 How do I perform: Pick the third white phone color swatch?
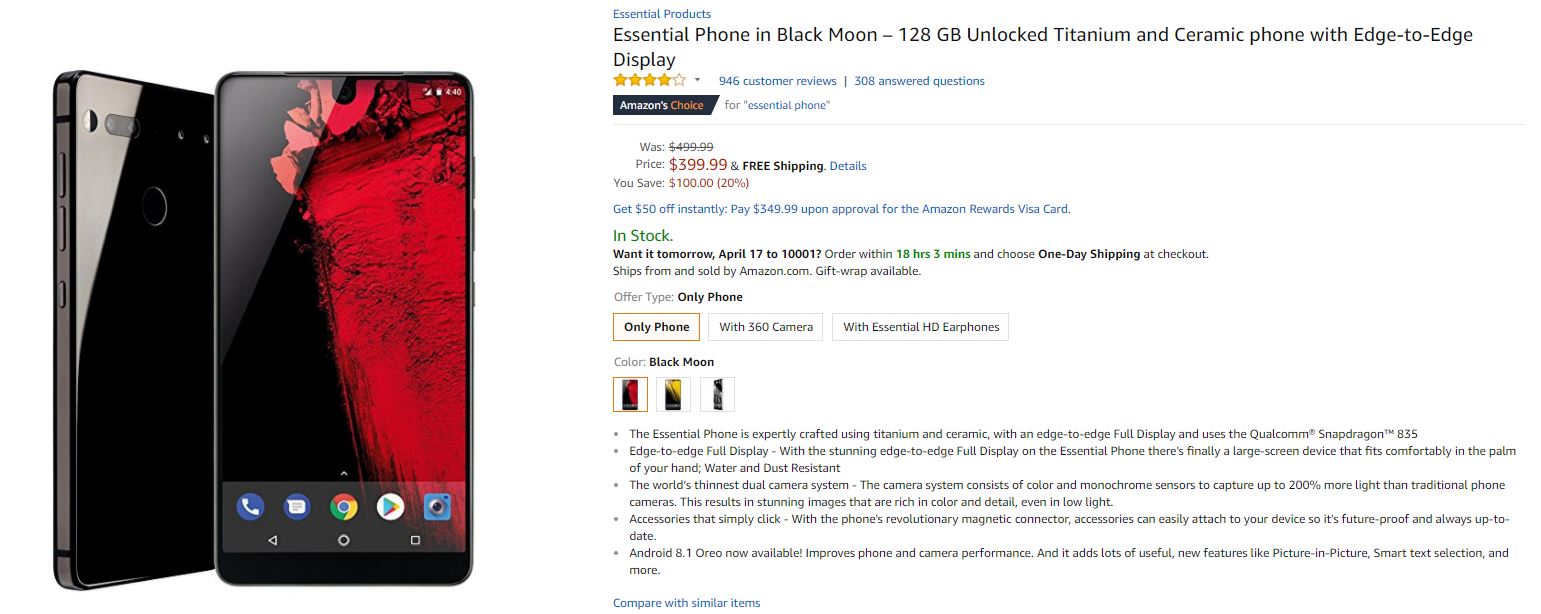(717, 394)
